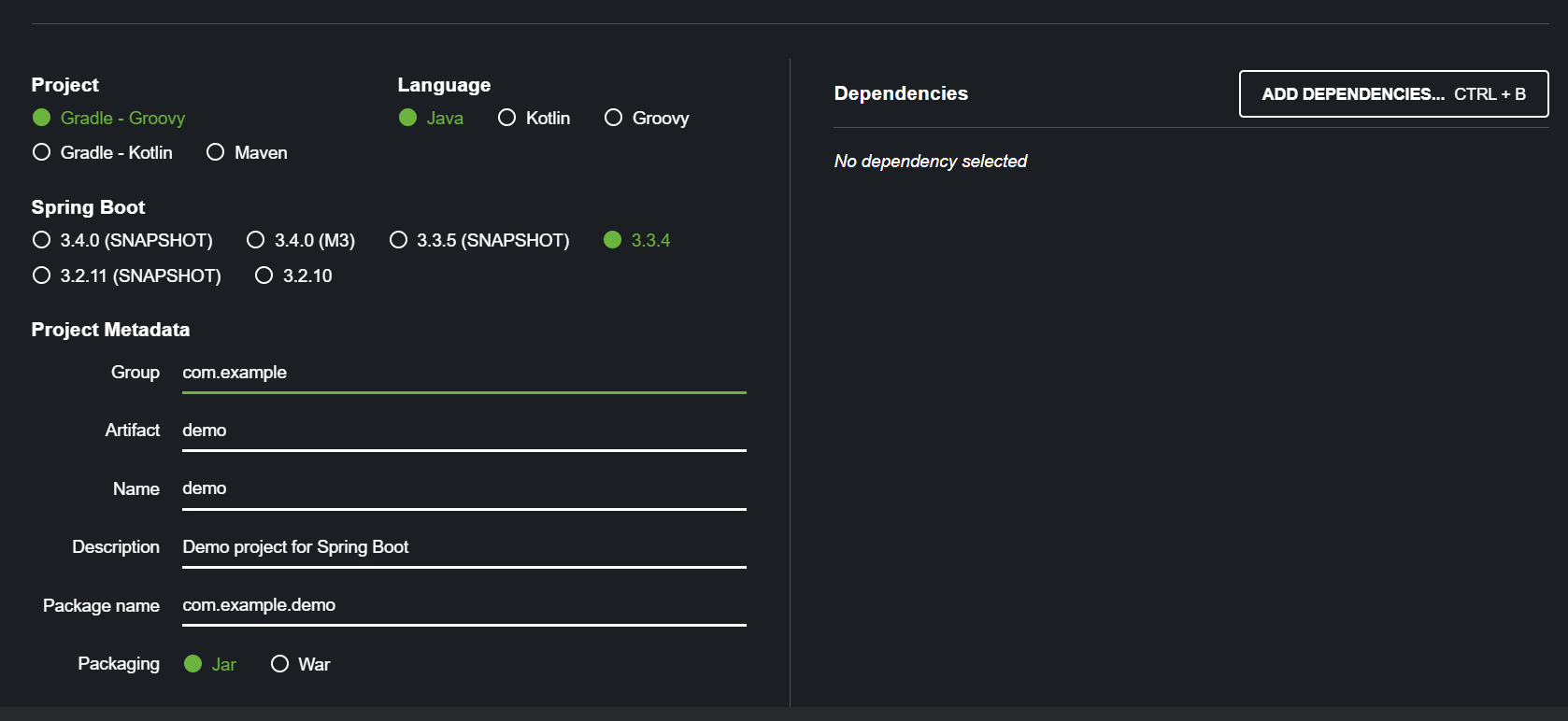Select Spring Boot version 3.2.10
The width and height of the screenshot is (1568, 721).
(293, 276)
